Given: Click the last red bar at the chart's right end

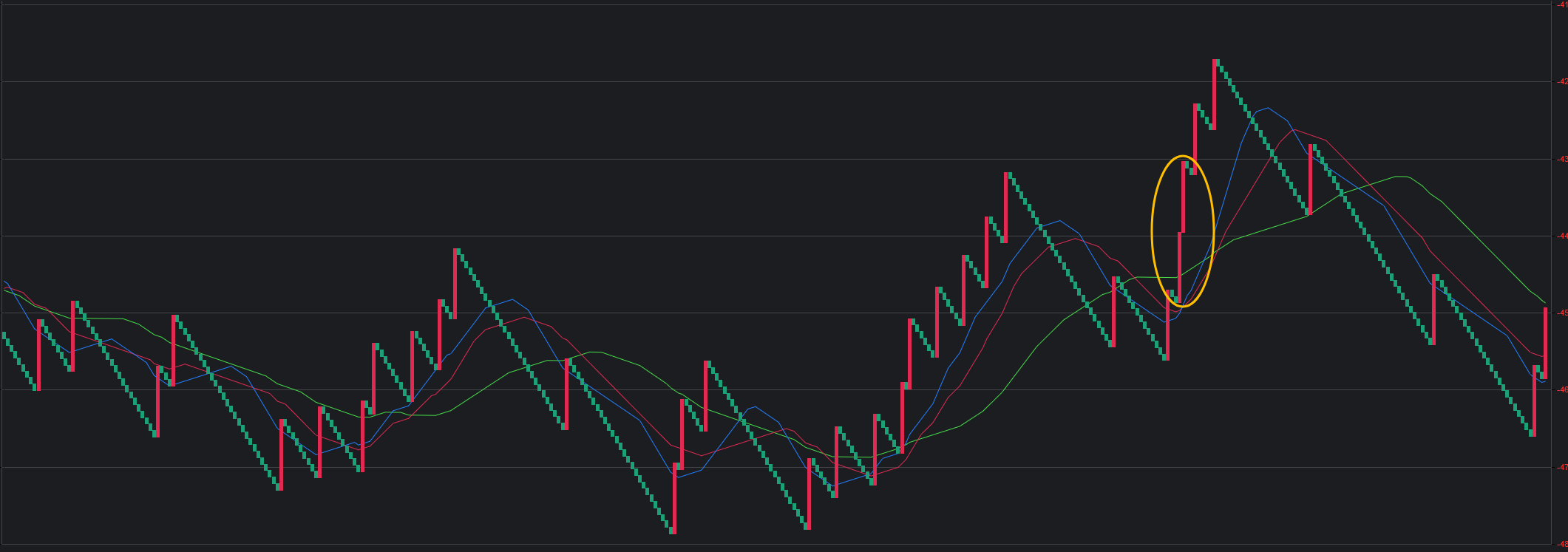Looking at the screenshot, I should coord(1545,343).
